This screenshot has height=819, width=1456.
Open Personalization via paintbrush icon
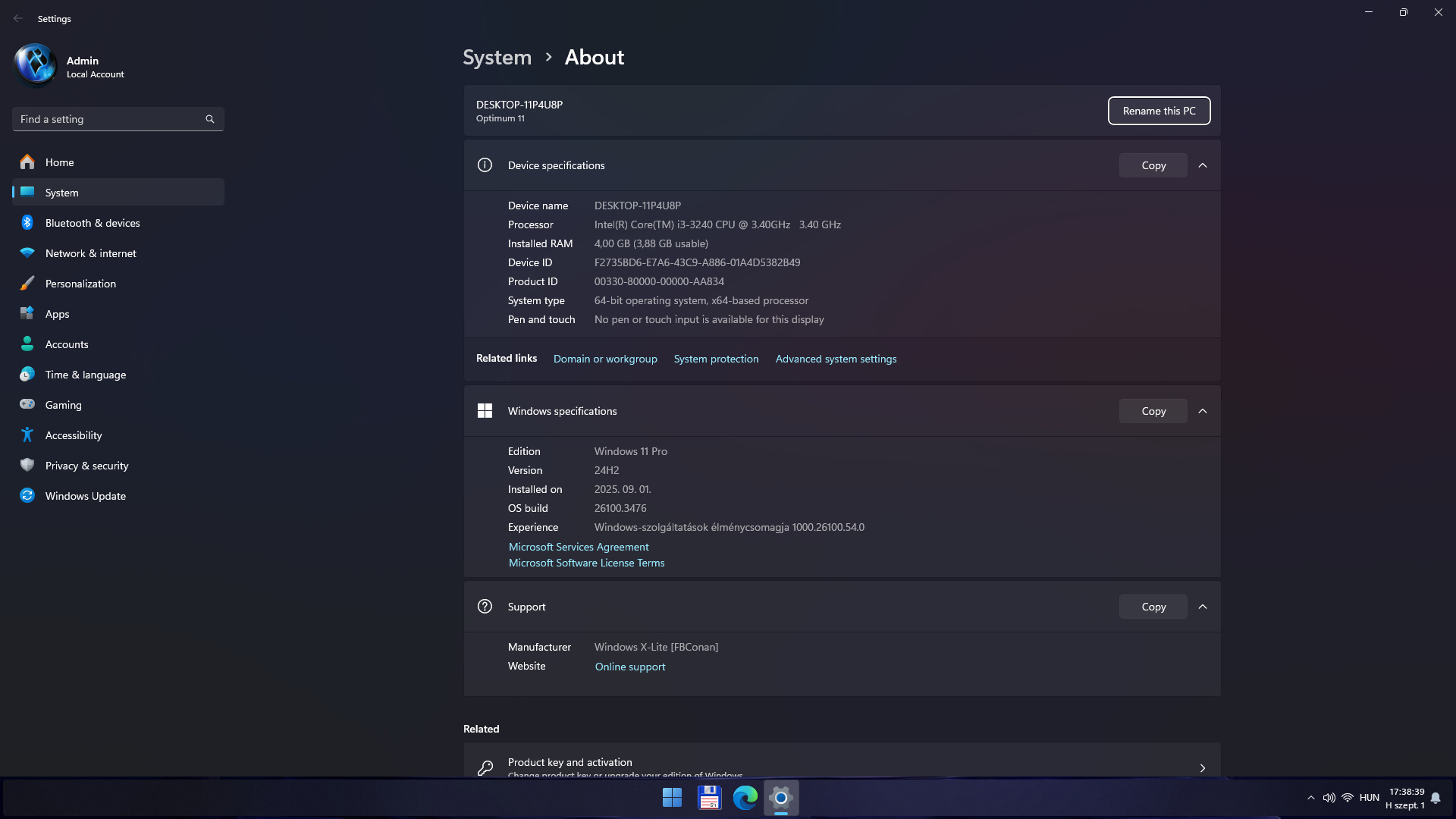coord(27,284)
